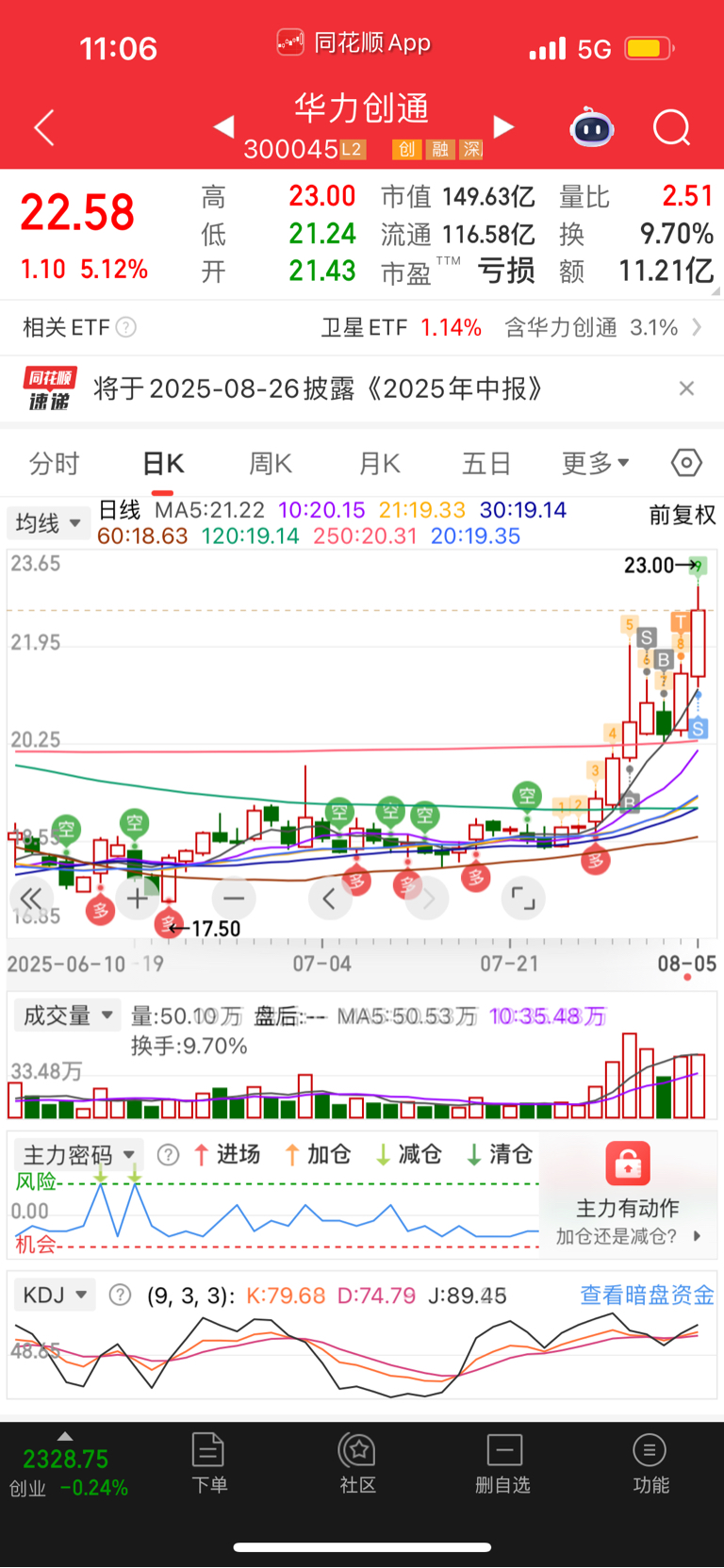This screenshot has height=1568, width=724.
Task: Open 卫星ETF 1.14% link
Action: [x=402, y=327]
